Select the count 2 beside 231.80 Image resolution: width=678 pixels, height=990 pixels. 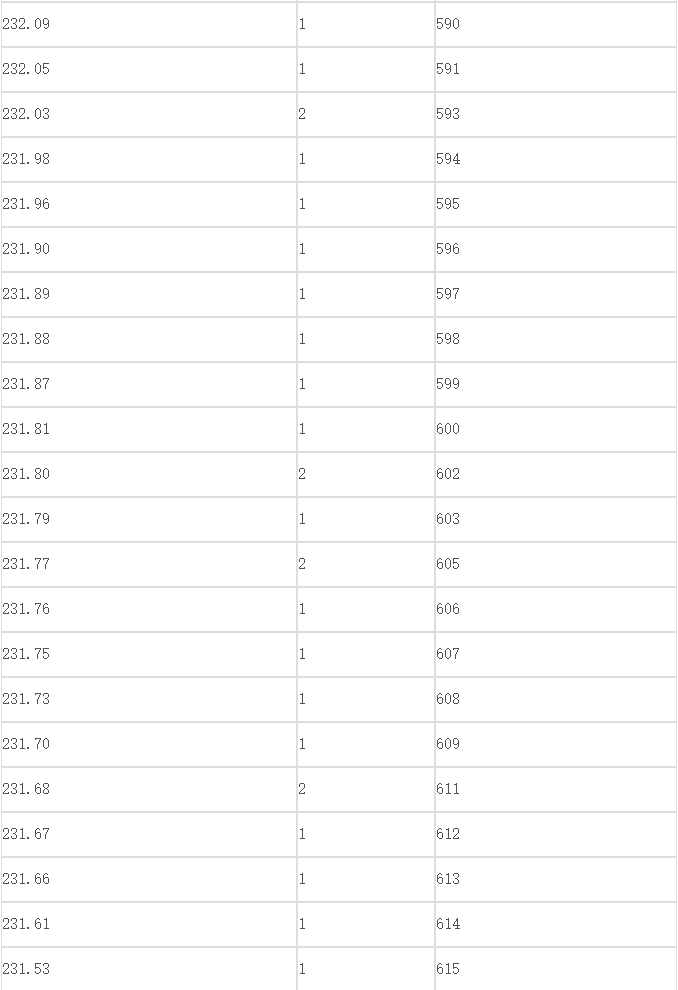(366, 474)
